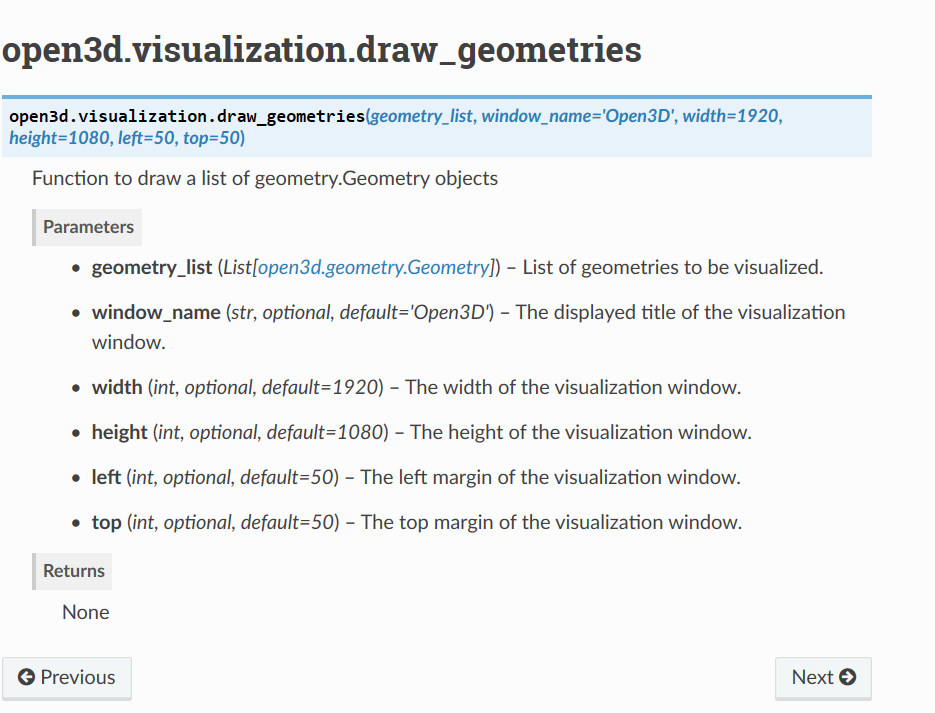Viewport: 935px width, 713px height.
Task: Click the highlighted signature box background
Action: [600, 140]
